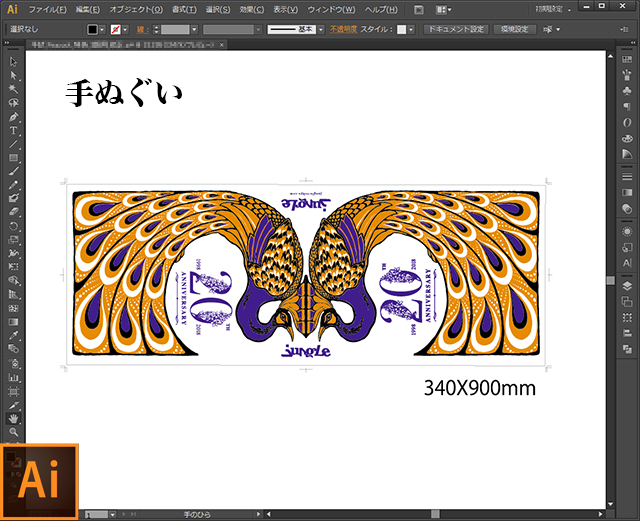Choose the Rectangle tool
The image size is (640, 521).
point(13,158)
